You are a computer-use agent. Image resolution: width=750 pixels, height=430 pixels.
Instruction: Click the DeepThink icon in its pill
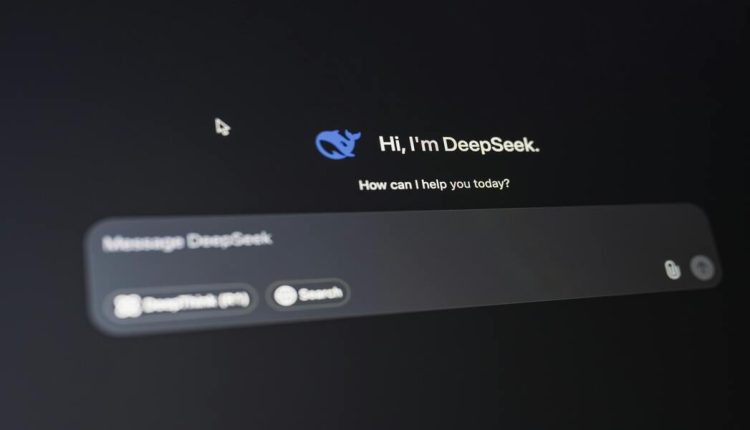pyautogui.click(x=127, y=304)
